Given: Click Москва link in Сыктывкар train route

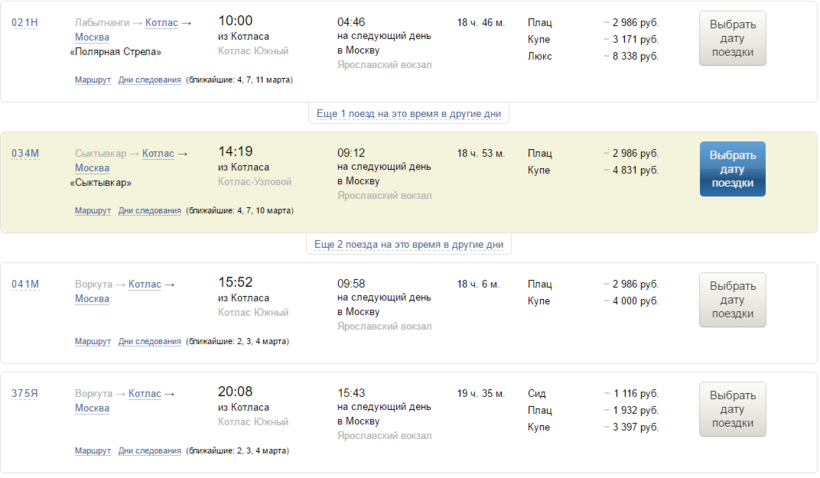Looking at the screenshot, I should point(92,168).
